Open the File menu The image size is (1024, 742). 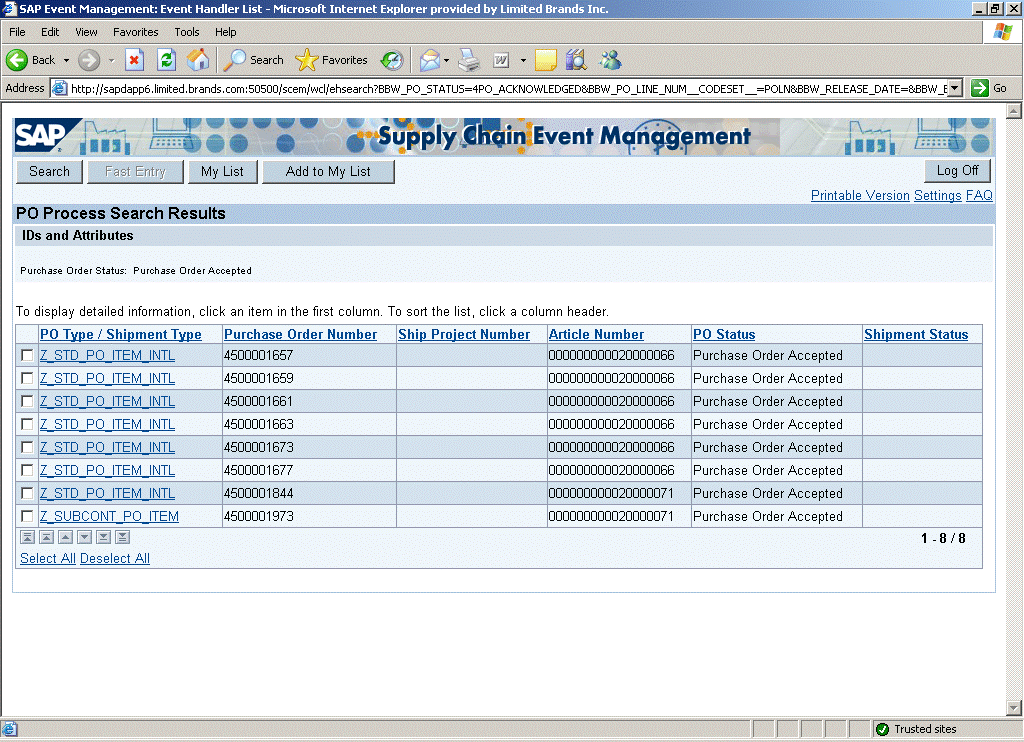coord(17,32)
